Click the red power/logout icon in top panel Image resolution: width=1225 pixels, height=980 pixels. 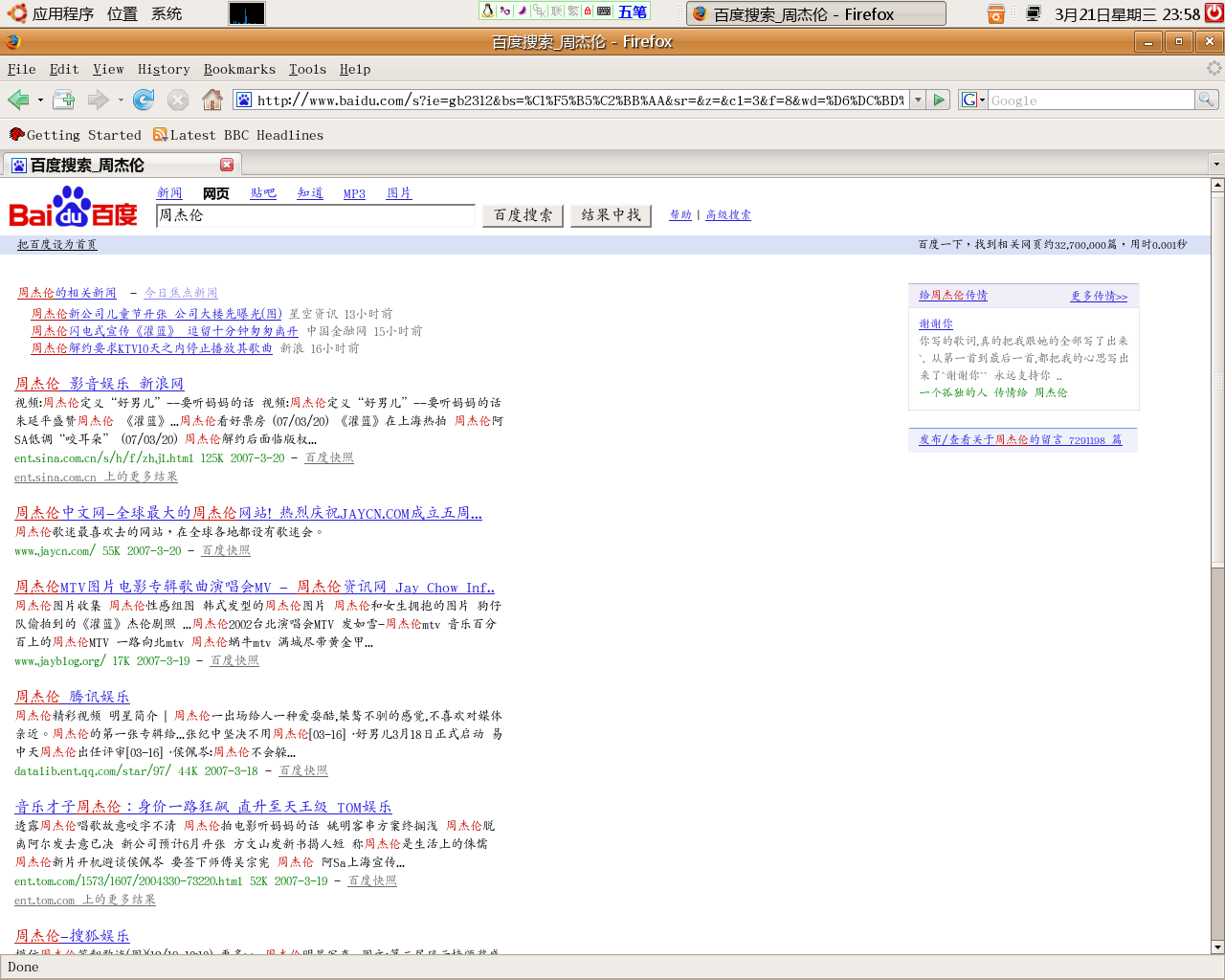(1214, 13)
